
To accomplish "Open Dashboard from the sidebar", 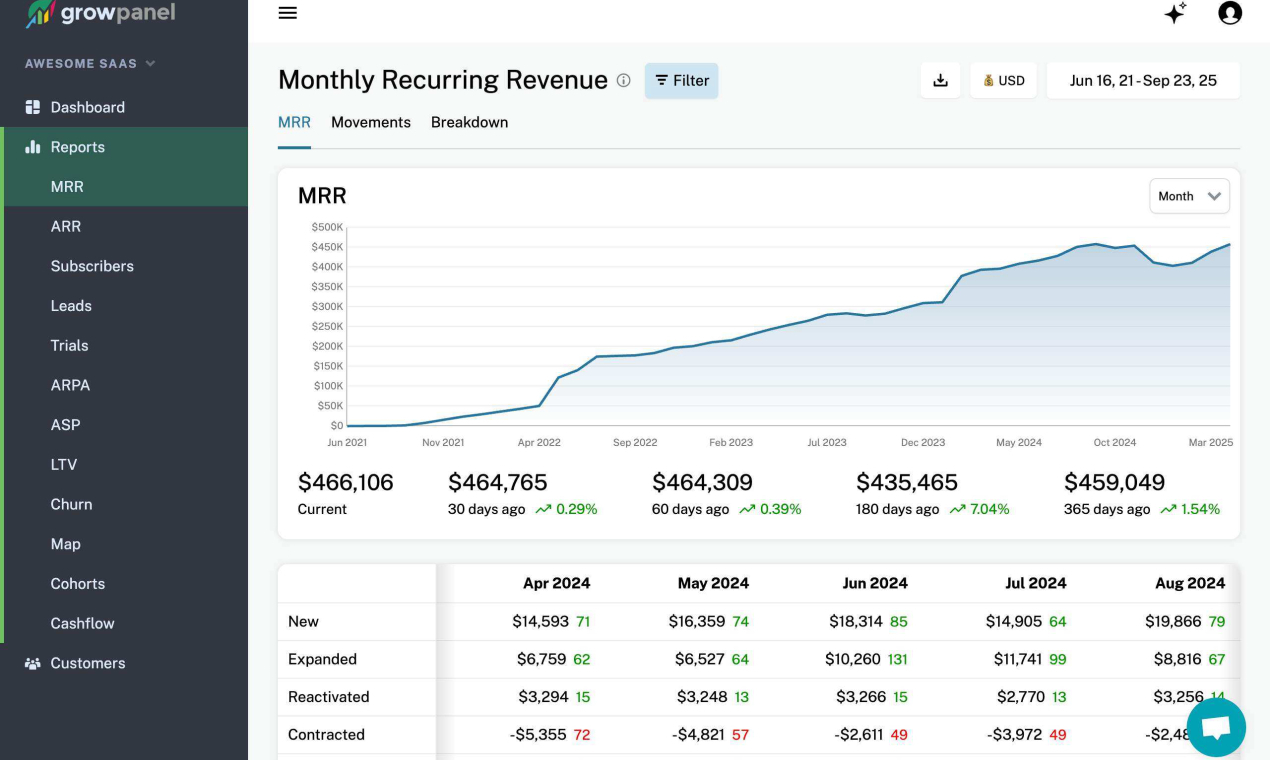I will click(x=87, y=107).
